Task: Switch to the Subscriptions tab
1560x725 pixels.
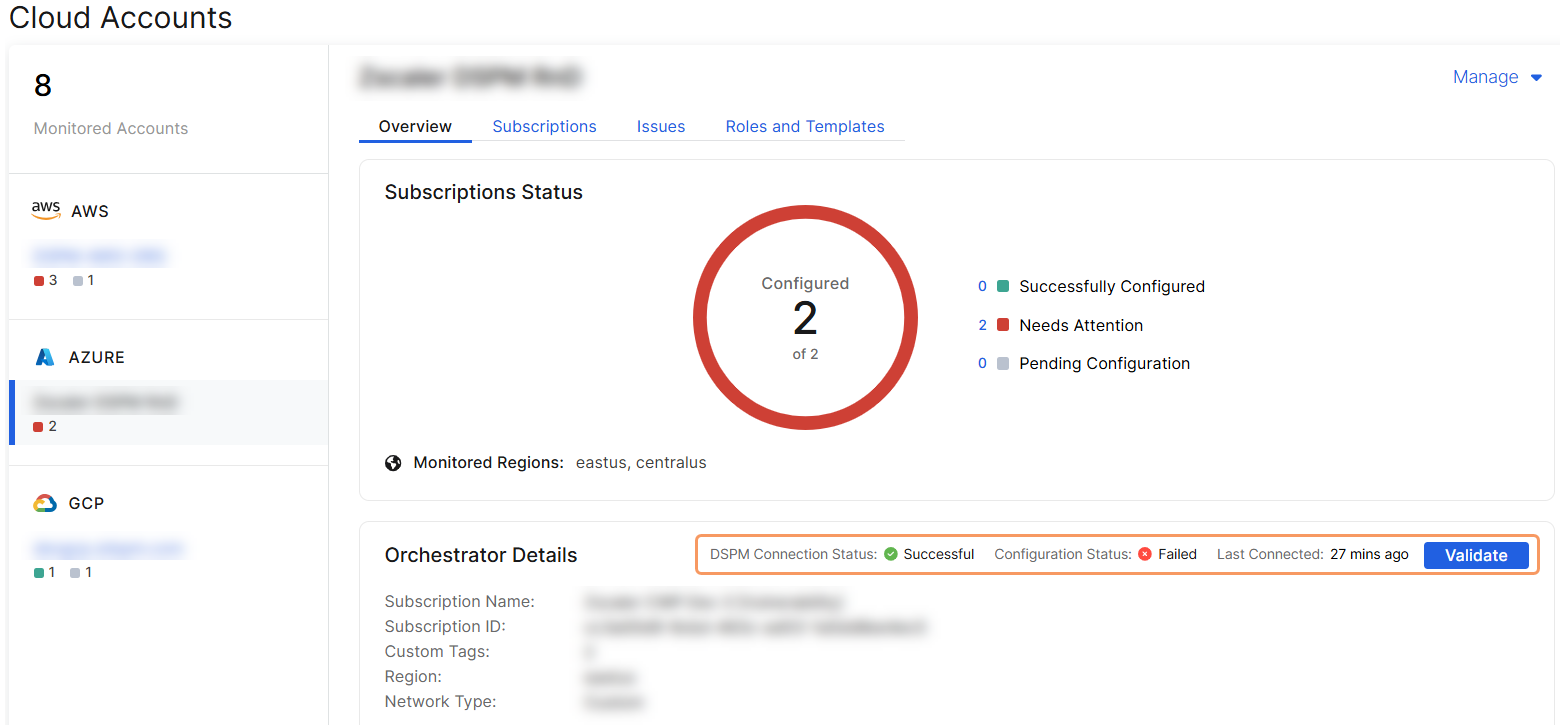Action: click(544, 126)
